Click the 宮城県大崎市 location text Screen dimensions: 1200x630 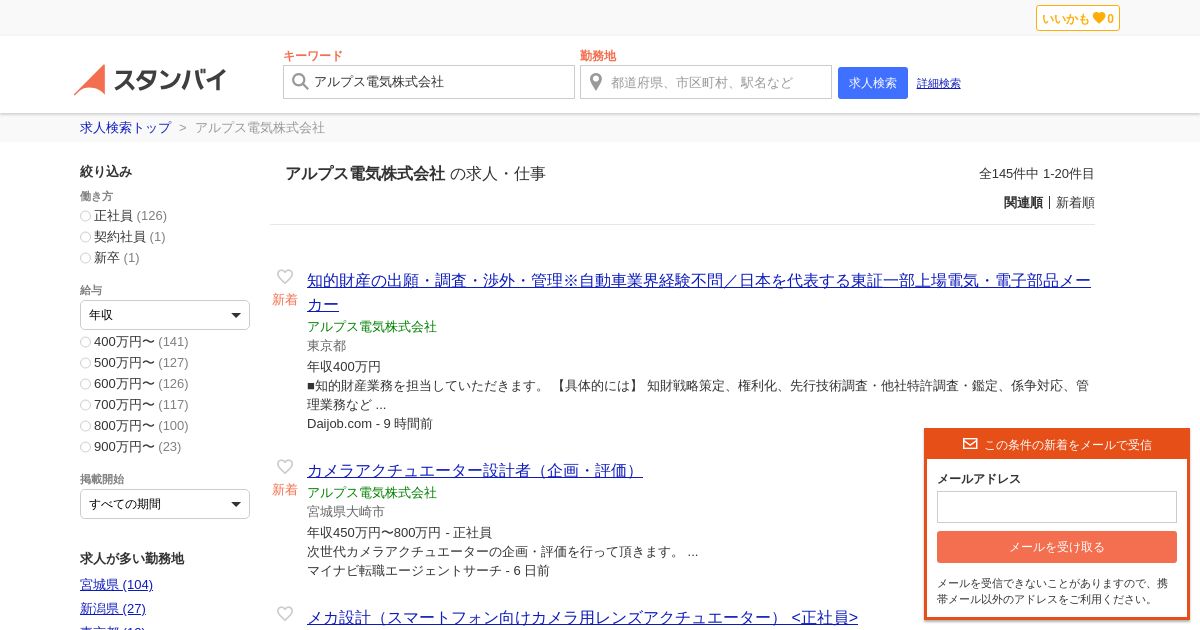point(346,512)
